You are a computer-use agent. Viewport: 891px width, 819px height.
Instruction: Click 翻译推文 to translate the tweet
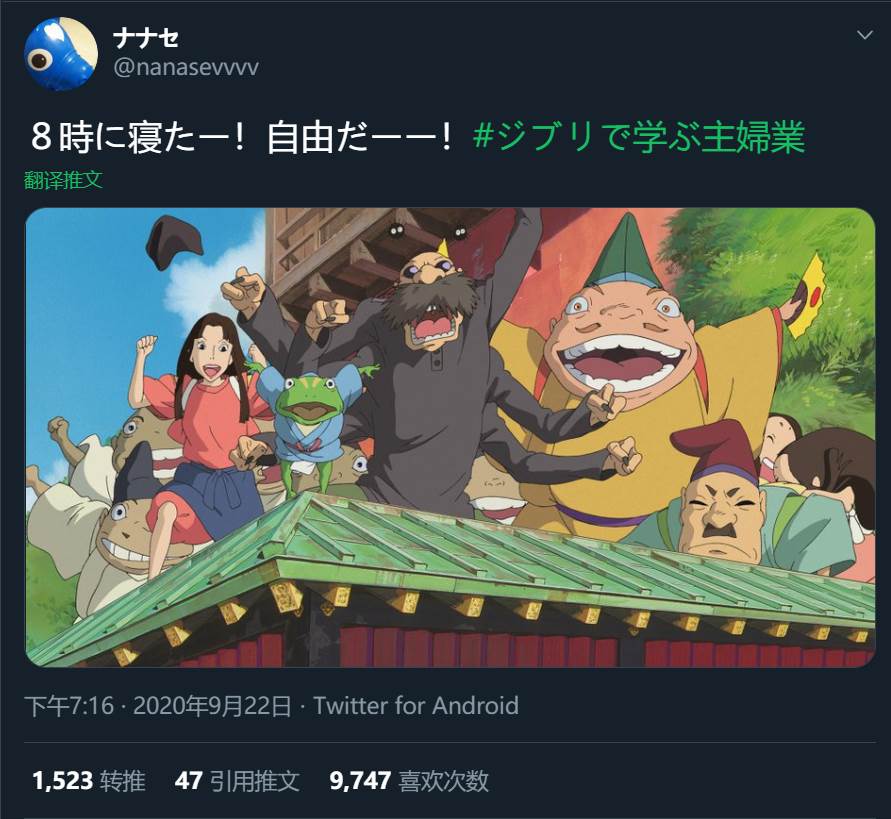pyautogui.click(x=63, y=180)
